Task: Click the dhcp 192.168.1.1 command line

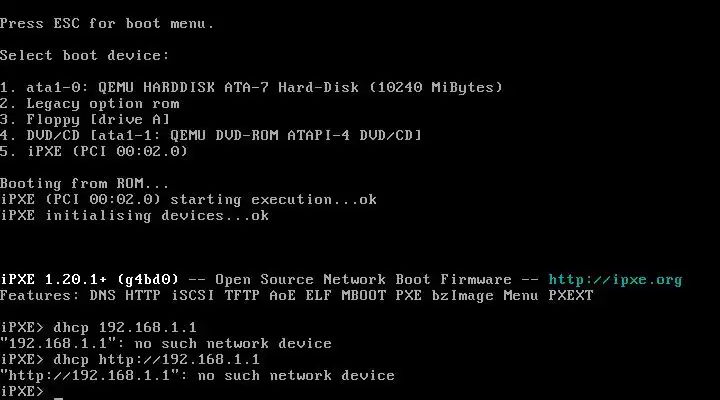Action: pyautogui.click(x=98, y=327)
